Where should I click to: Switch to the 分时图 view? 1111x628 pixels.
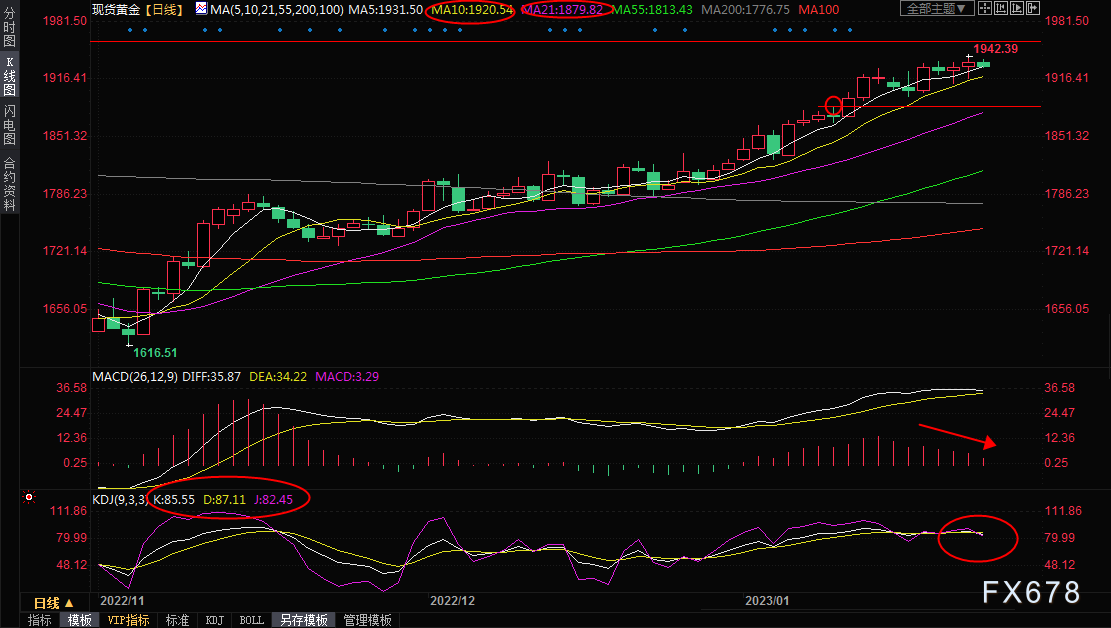click(x=9, y=30)
